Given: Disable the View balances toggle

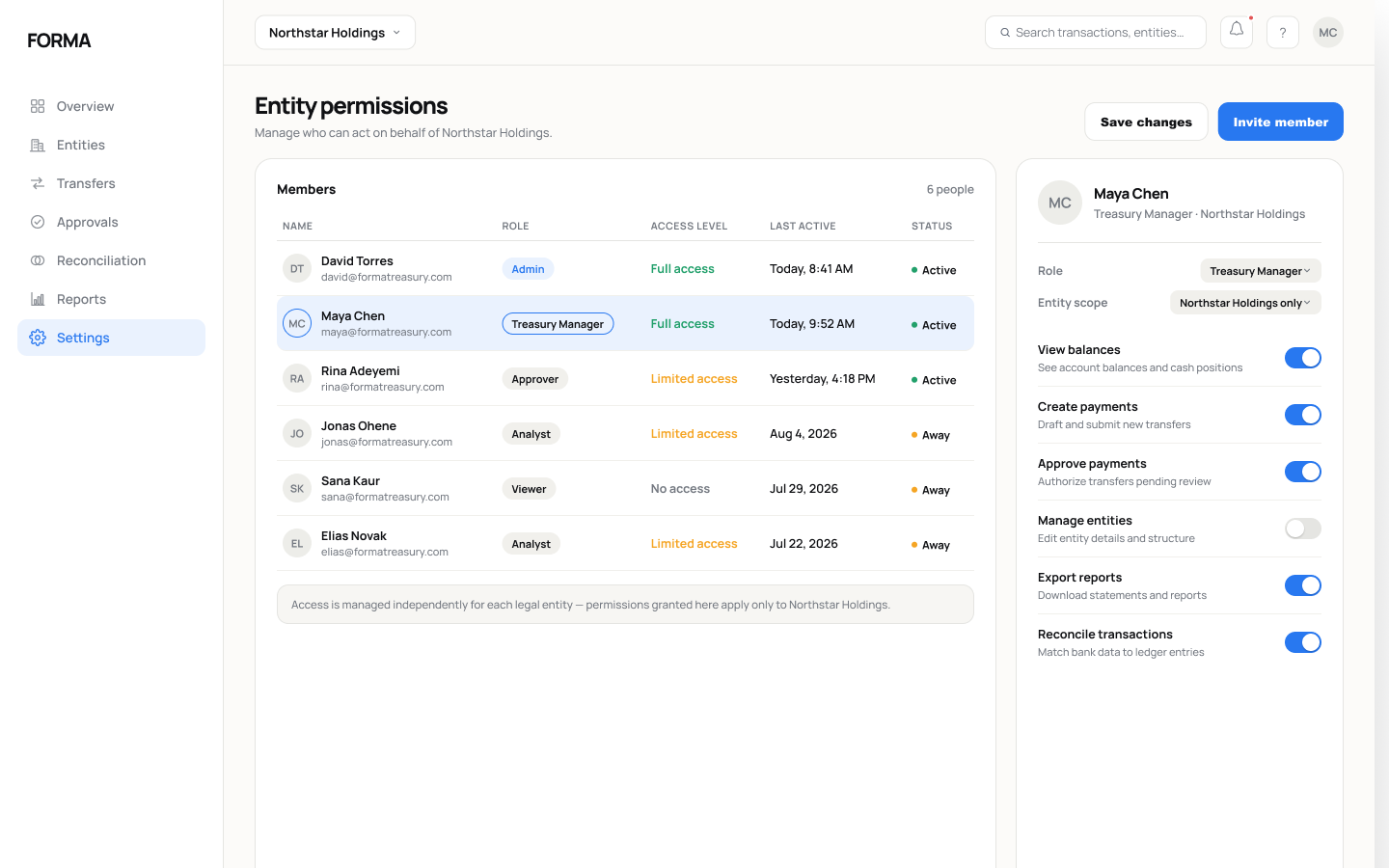Looking at the screenshot, I should click(1303, 358).
